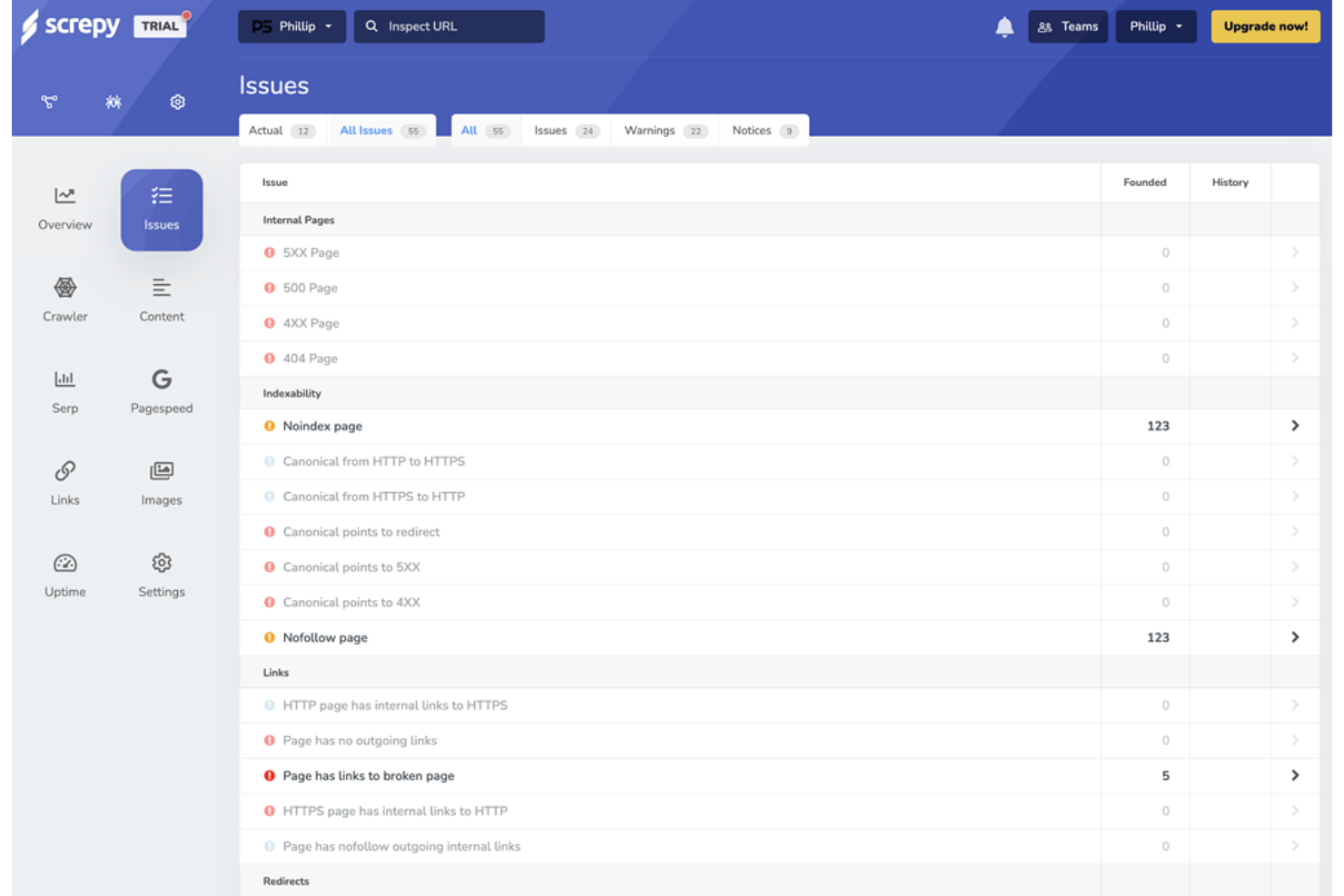Select the Issues filter tab with 24
This screenshot has width=1344, height=896.
[x=567, y=131]
